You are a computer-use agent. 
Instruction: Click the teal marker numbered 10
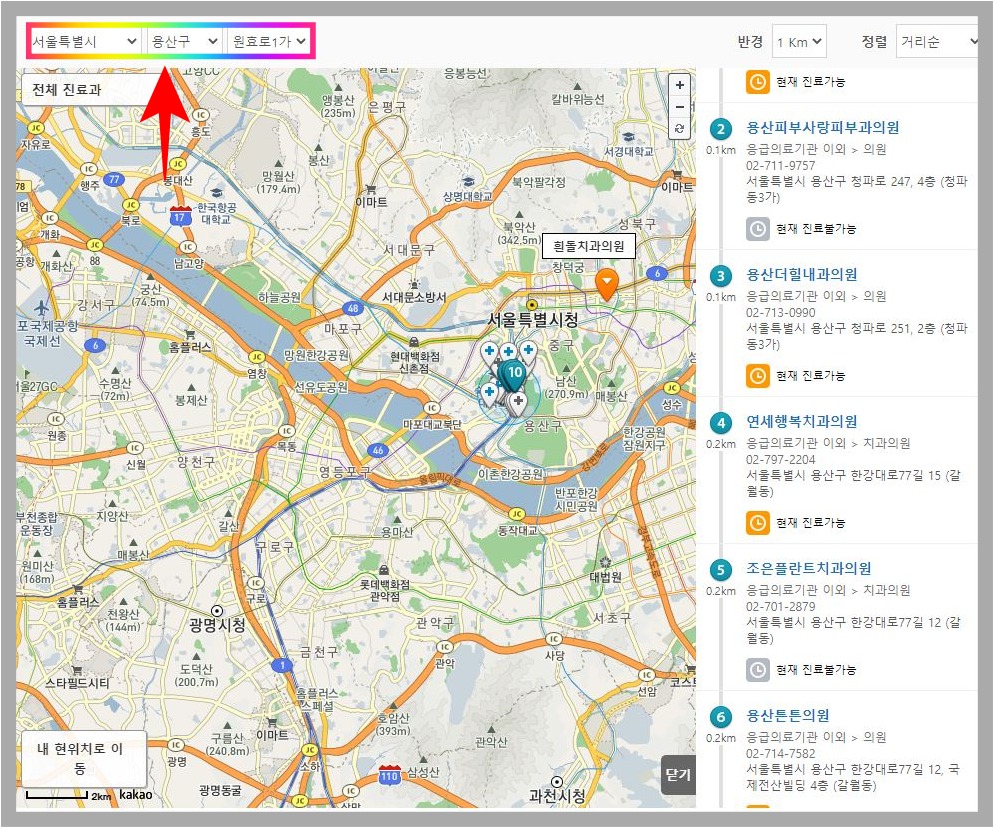tap(514, 375)
